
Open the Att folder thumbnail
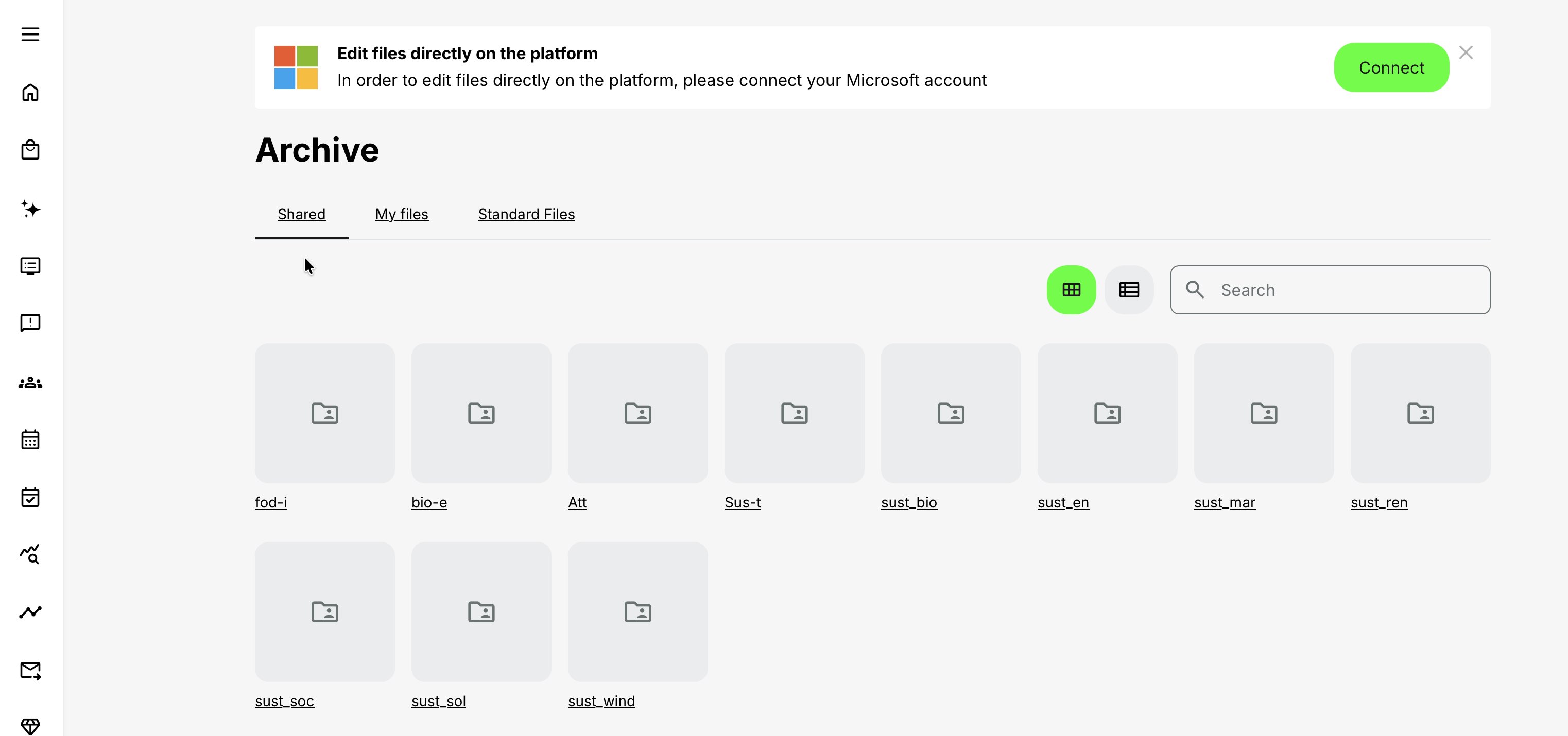pyautogui.click(x=638, y=414)
